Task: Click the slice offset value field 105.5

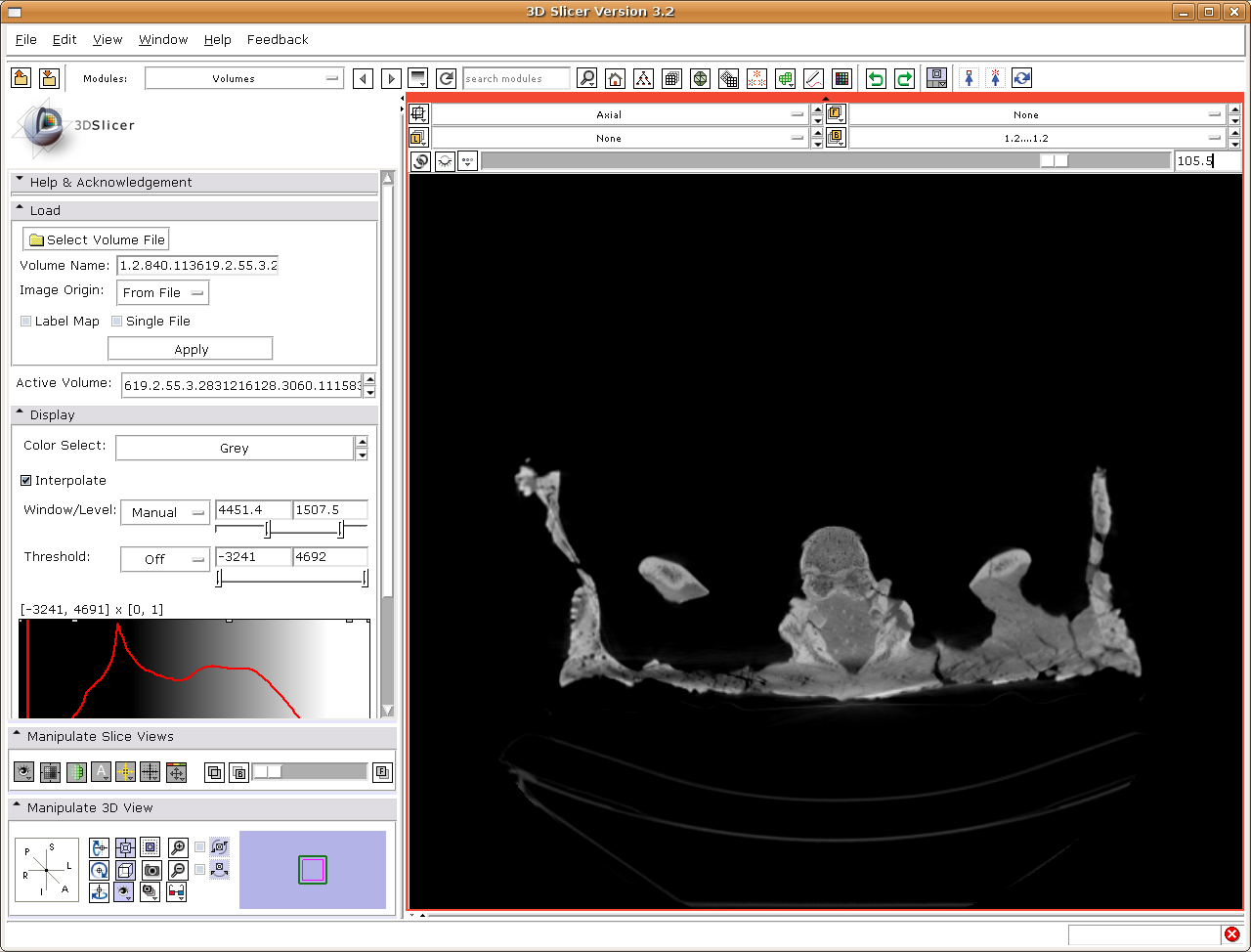Action: click(1208, 161)
